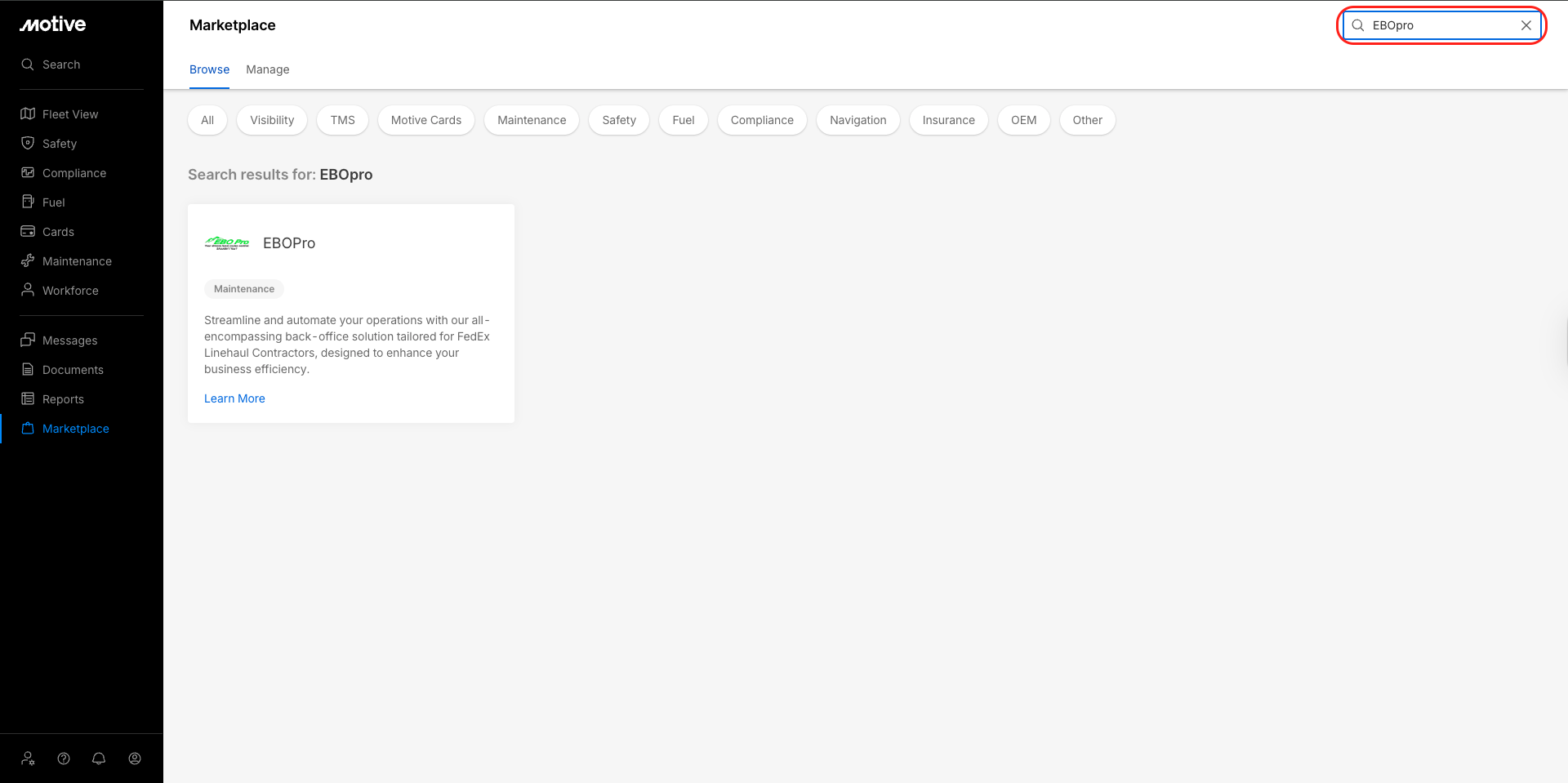This screenshot has width=1568, height=783.
Task: Open Messages from the sidebar
Action: [x=70, y=340]
